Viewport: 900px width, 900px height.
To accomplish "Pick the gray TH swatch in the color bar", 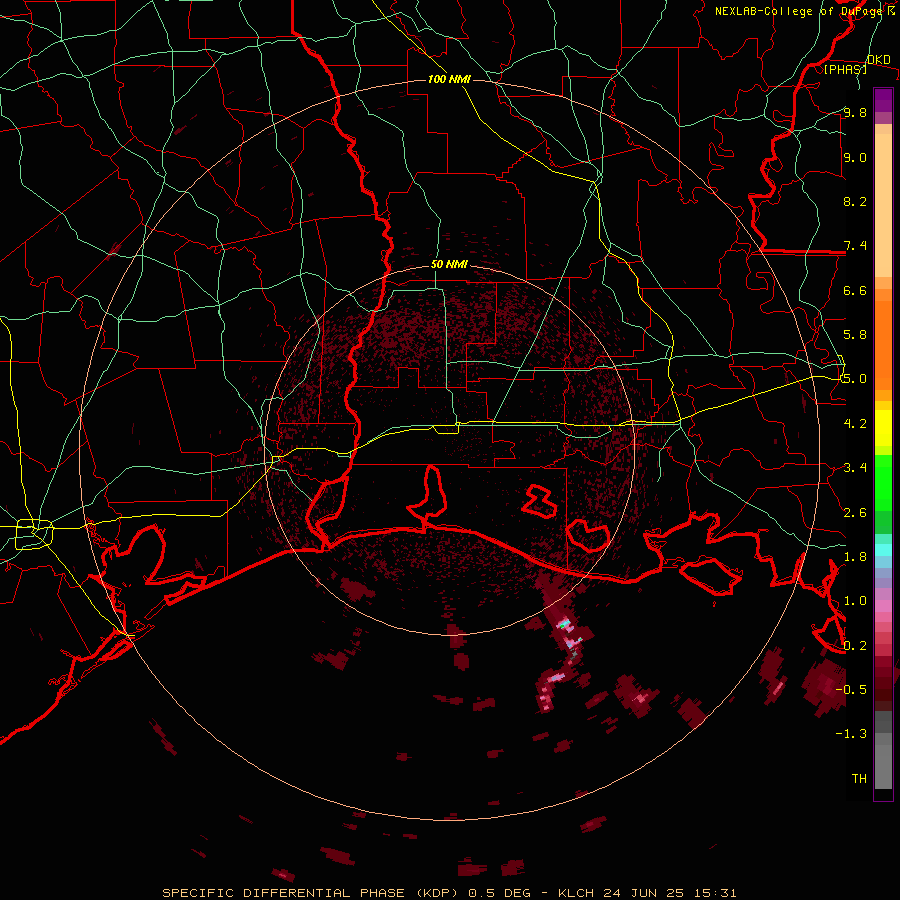I will [883, 767].
